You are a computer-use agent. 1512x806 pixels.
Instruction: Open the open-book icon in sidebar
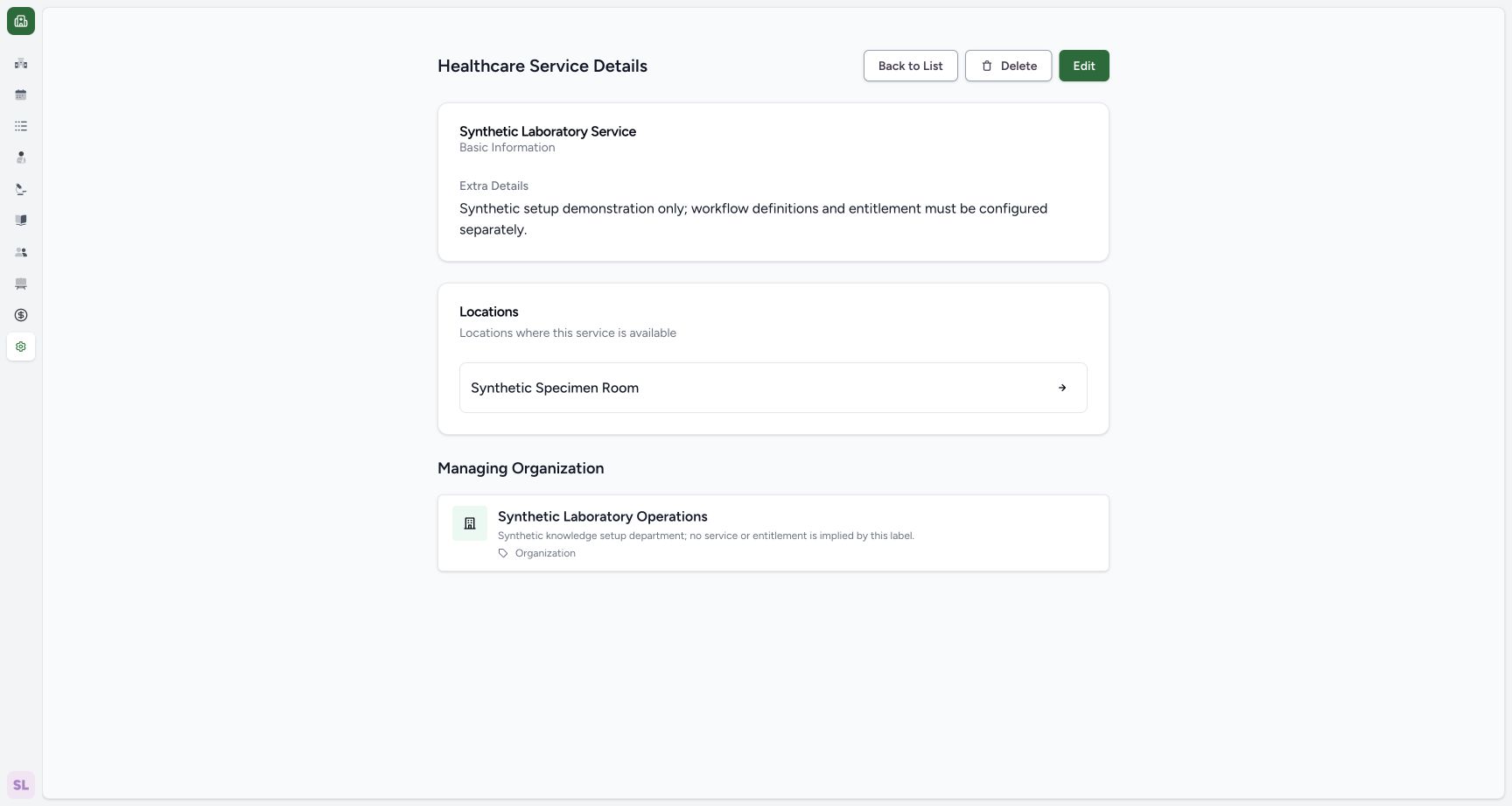(21, 221)
